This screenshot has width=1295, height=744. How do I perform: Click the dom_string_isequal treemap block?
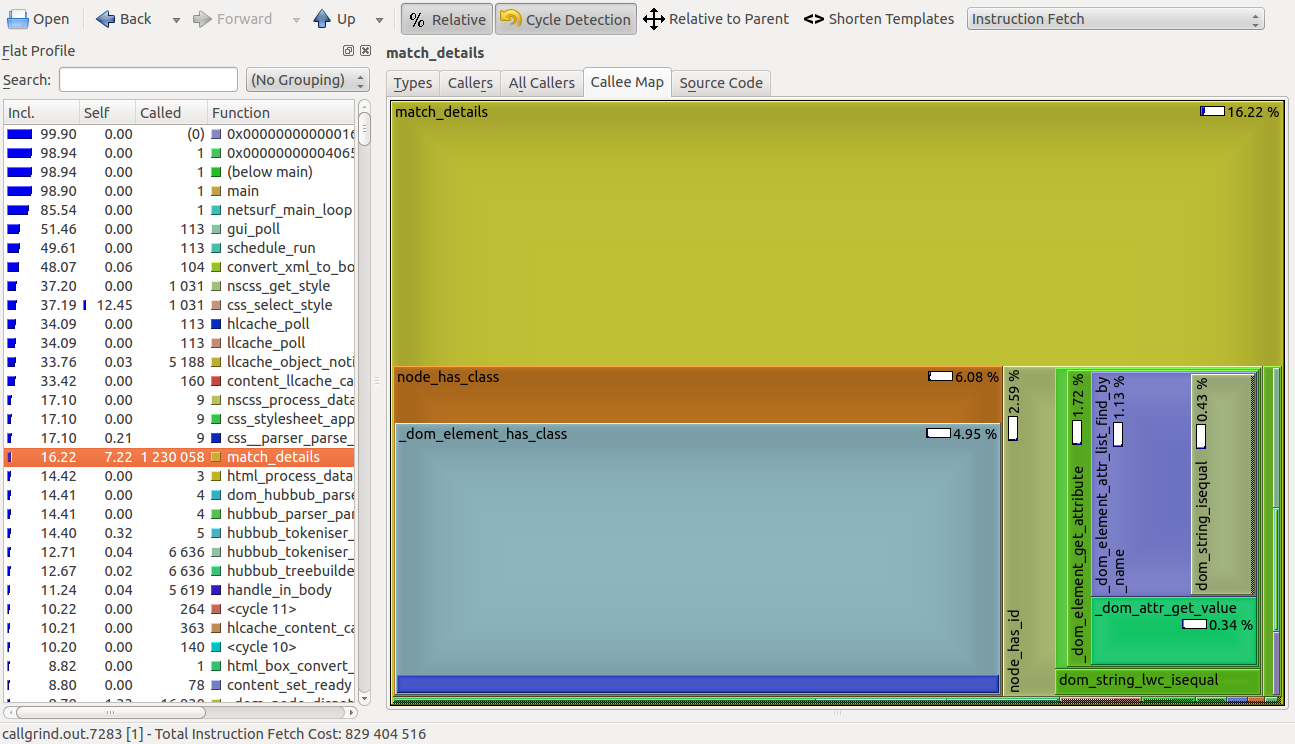coord(1222,483)
